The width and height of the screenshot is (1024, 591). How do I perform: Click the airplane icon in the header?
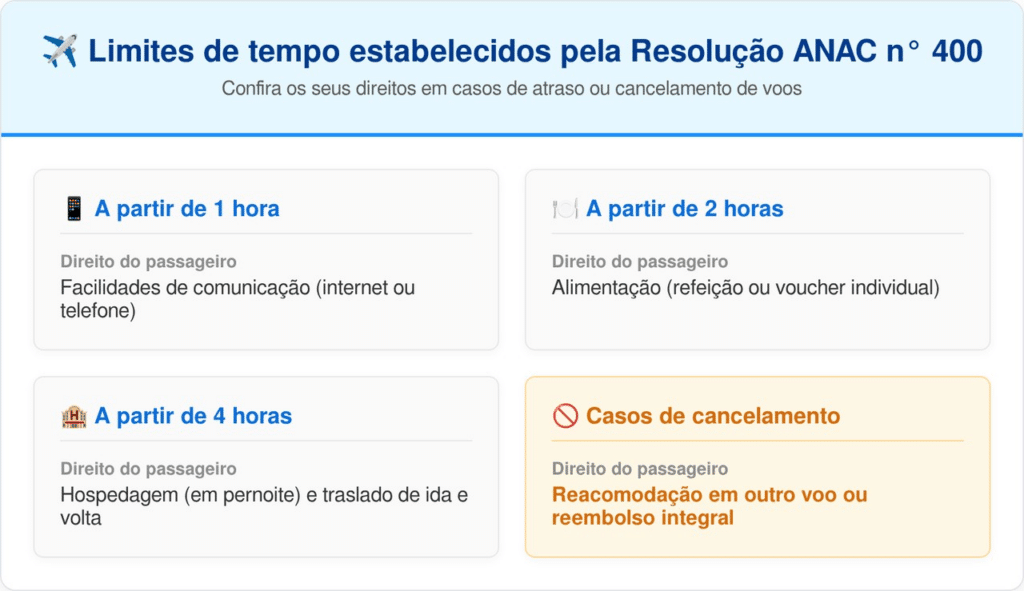tap(59, 50)
